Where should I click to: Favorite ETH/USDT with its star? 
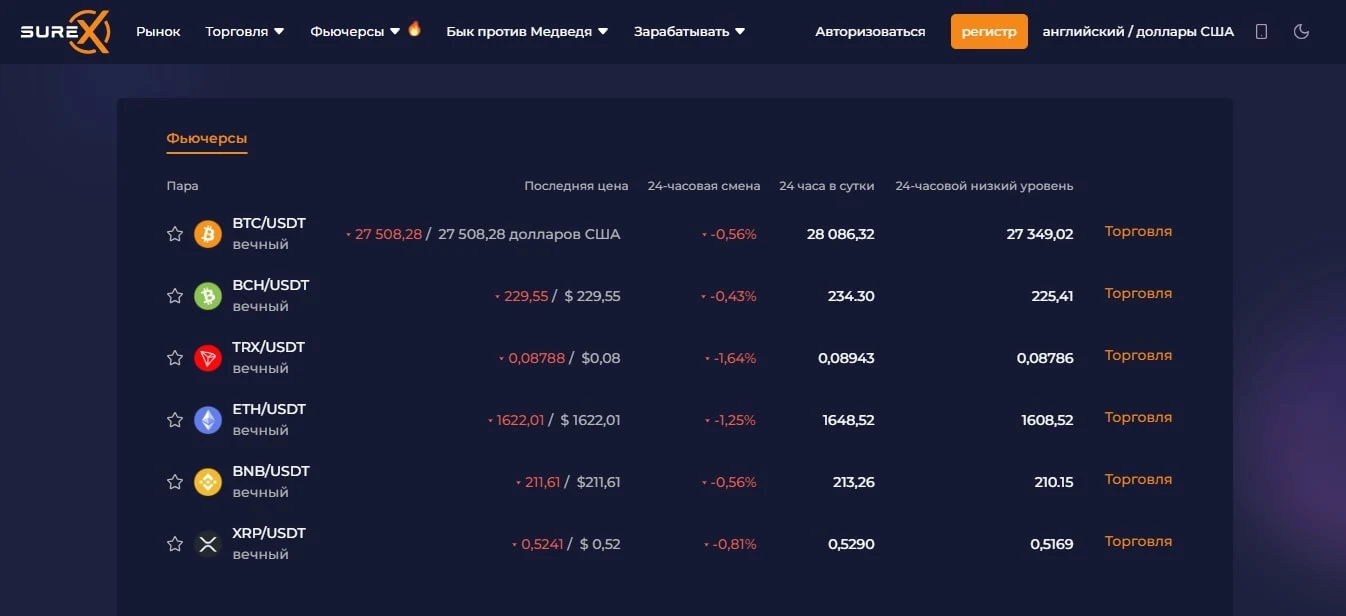coord(175,420)
